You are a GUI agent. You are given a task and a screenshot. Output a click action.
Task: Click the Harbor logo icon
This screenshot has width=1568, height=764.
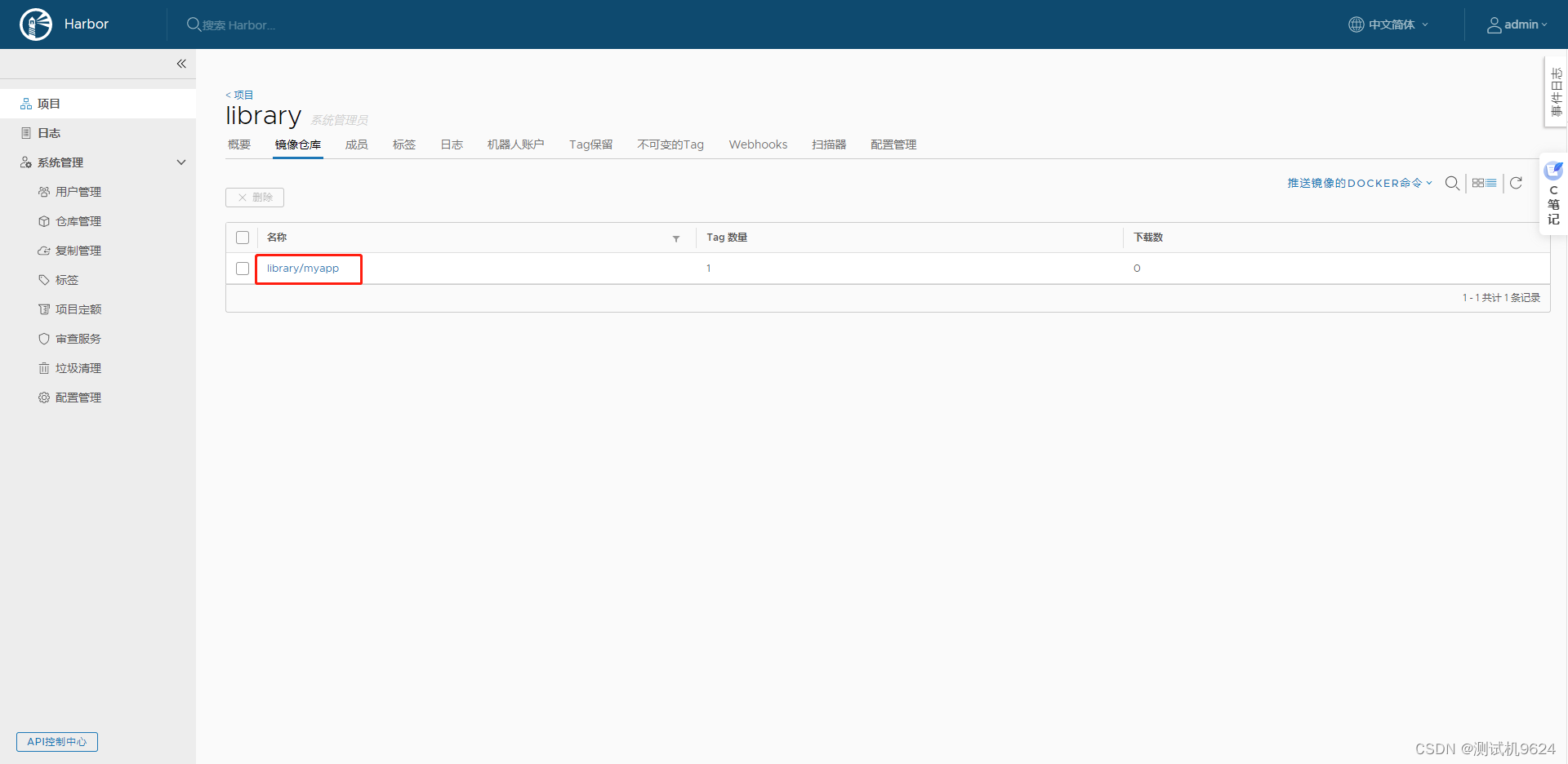click(36, 24)
